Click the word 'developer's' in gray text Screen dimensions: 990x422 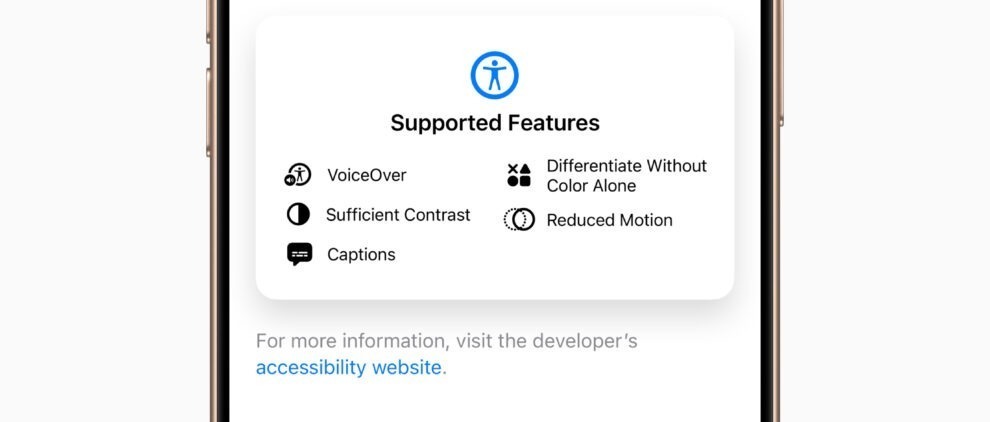(585, 341)
